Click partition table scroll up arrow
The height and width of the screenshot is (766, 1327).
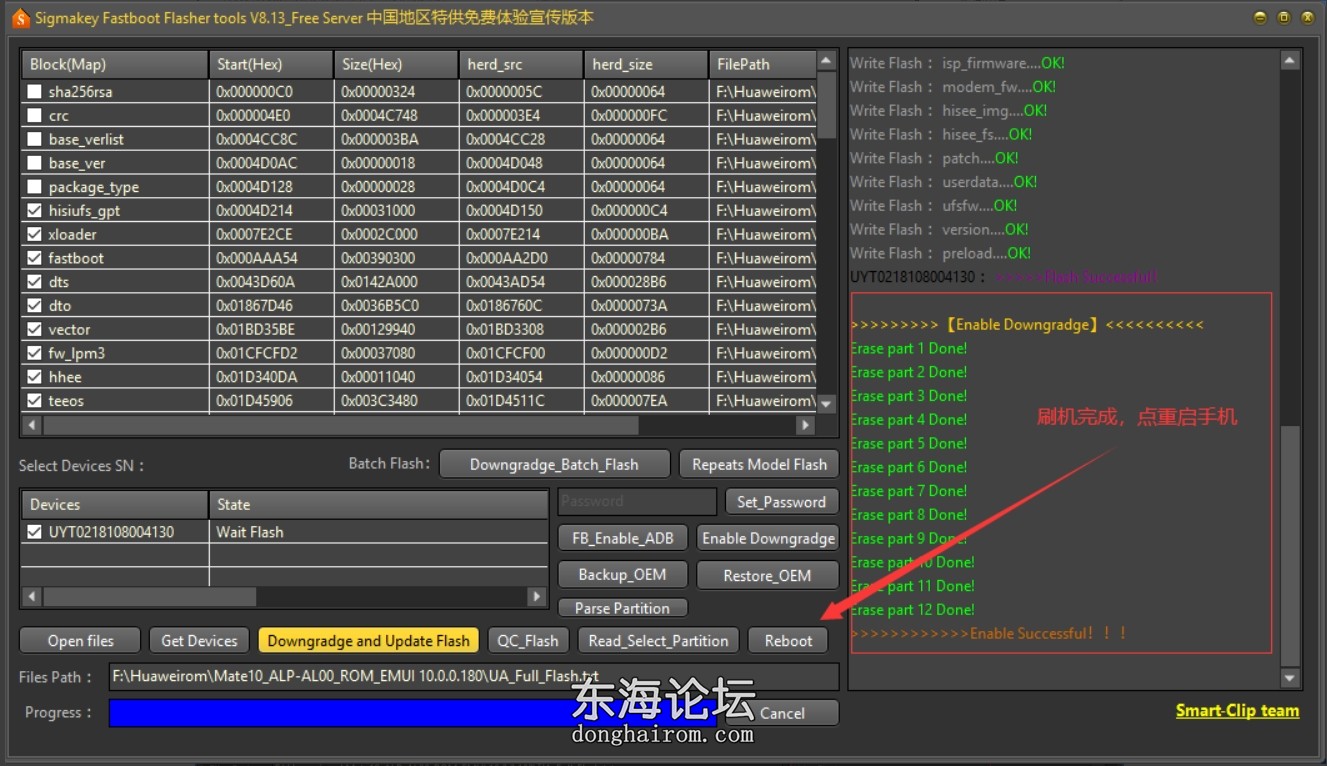[x=826, y=62]
